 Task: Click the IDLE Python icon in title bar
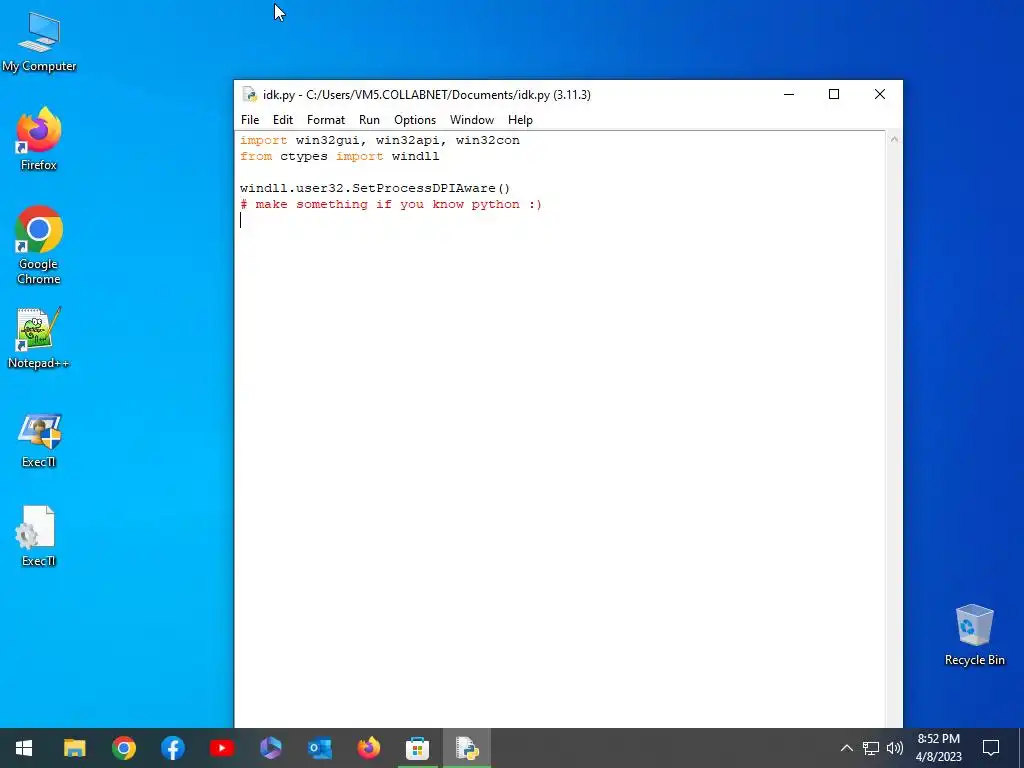249,95
